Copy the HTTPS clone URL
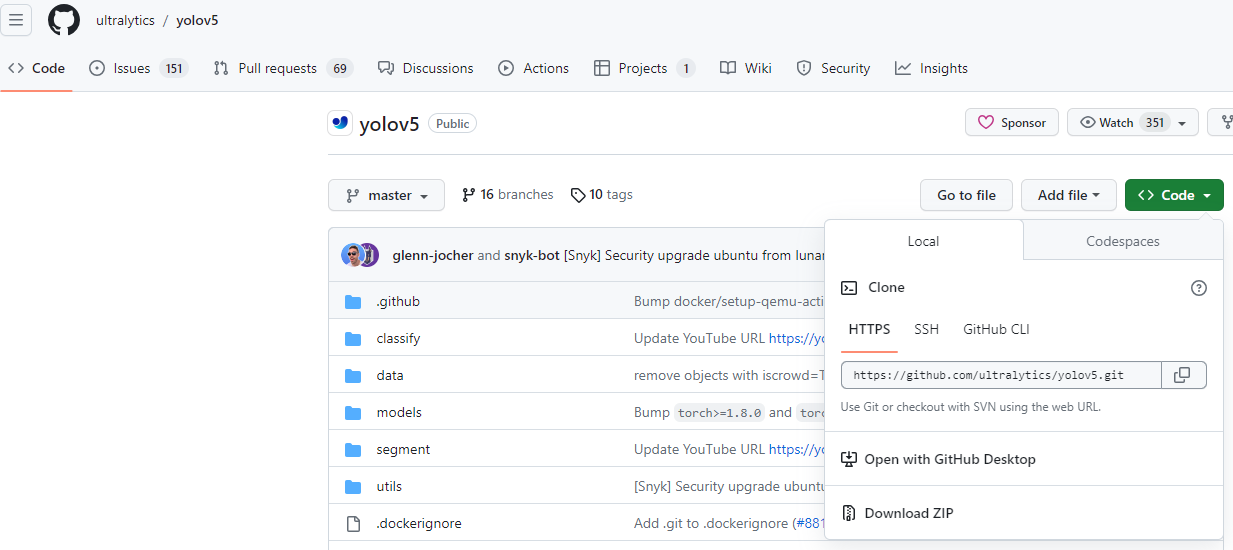The image size is (1233, 550). click(1183, 375)
